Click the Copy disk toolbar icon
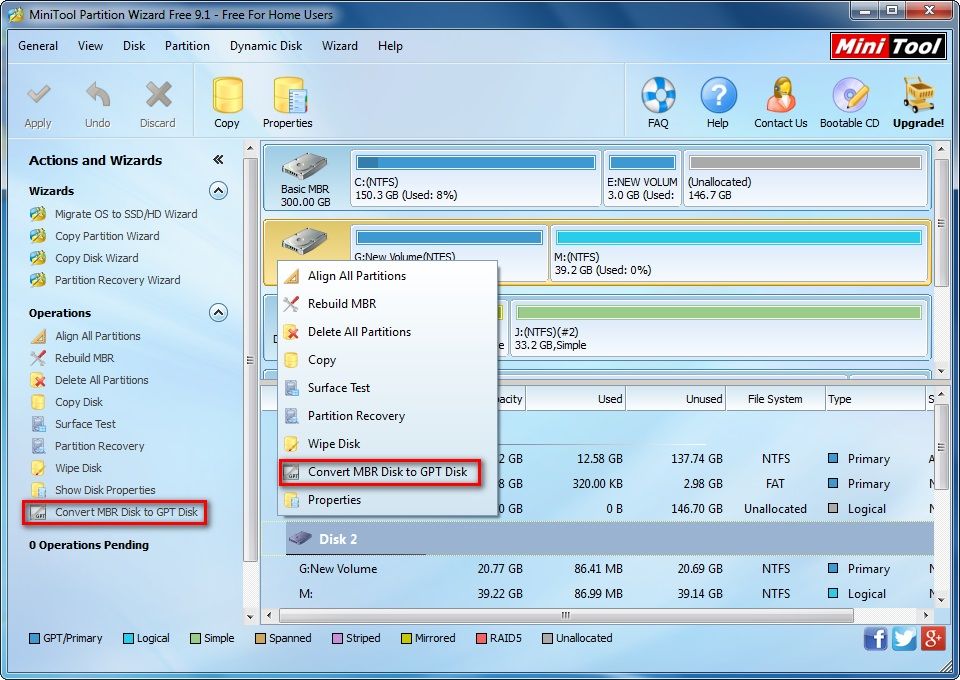The image size is (960, 680). (x=227, y=95)
